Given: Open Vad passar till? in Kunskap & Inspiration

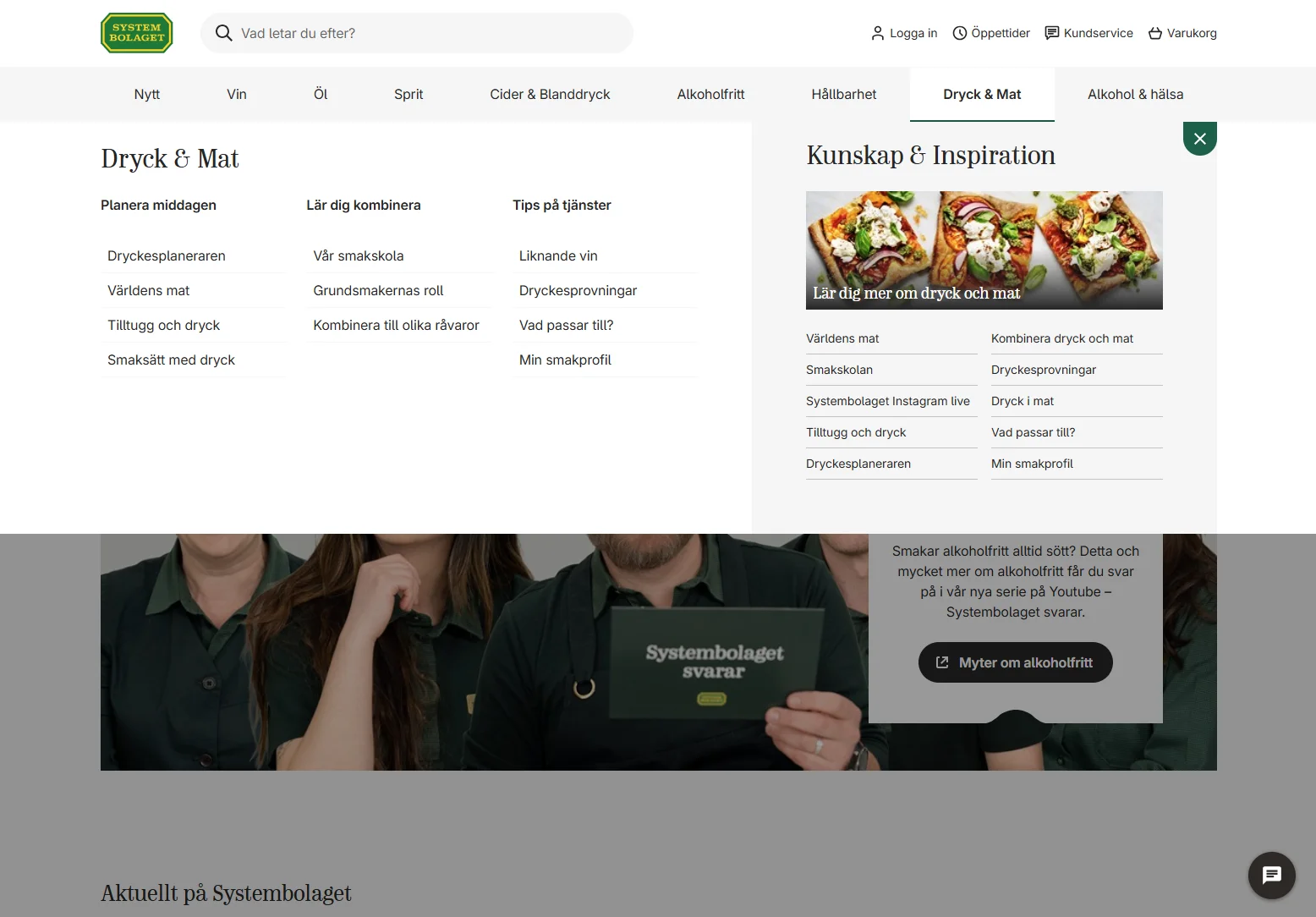Looking at the screenshot, I should tap(1077, 432).
